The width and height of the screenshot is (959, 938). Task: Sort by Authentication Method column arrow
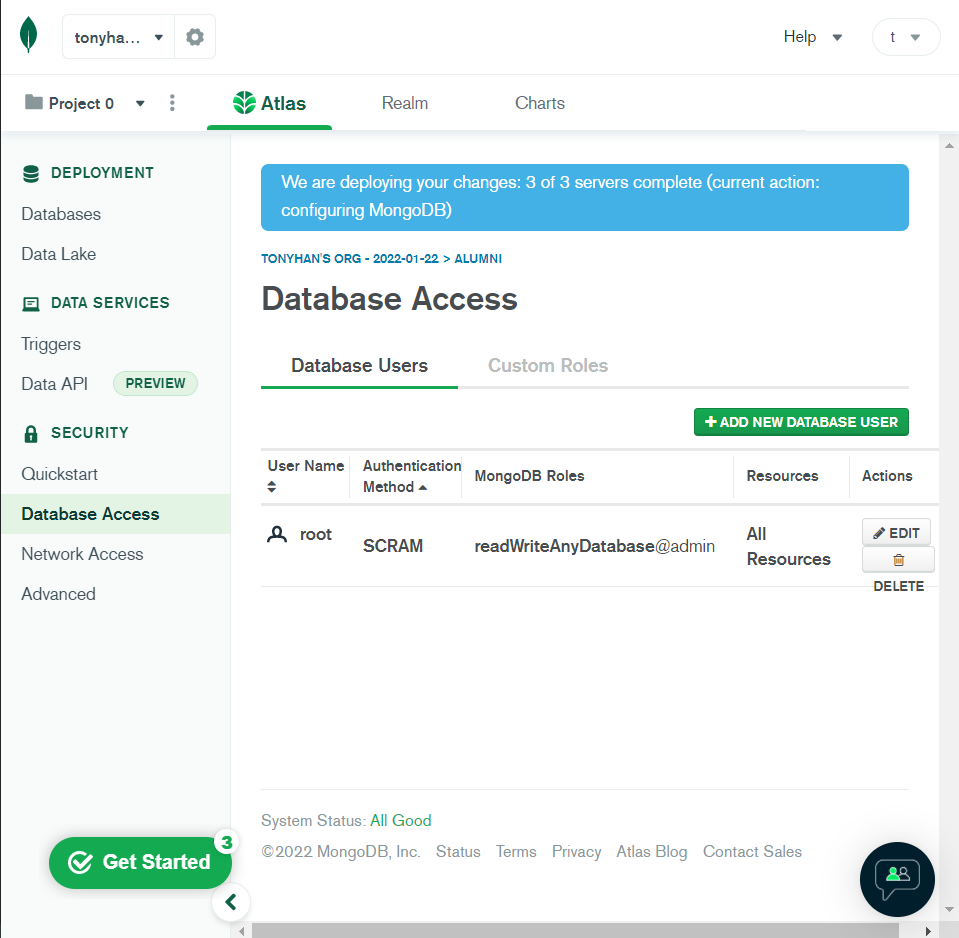pos(423,487)
